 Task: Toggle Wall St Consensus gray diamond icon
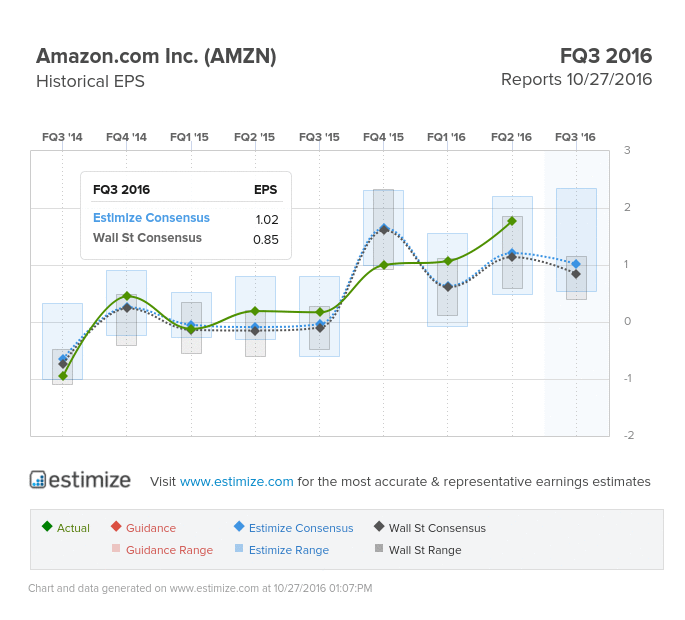pyautogui.click(x=379, y=526)
